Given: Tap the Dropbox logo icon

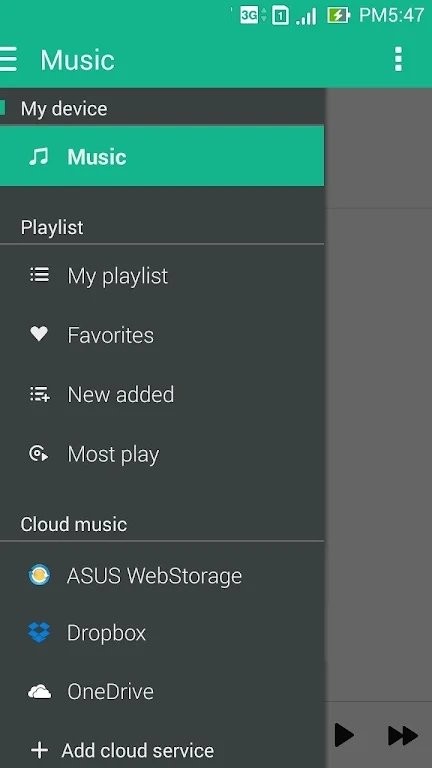Looking at the screenshot, I should coord(39,632).
